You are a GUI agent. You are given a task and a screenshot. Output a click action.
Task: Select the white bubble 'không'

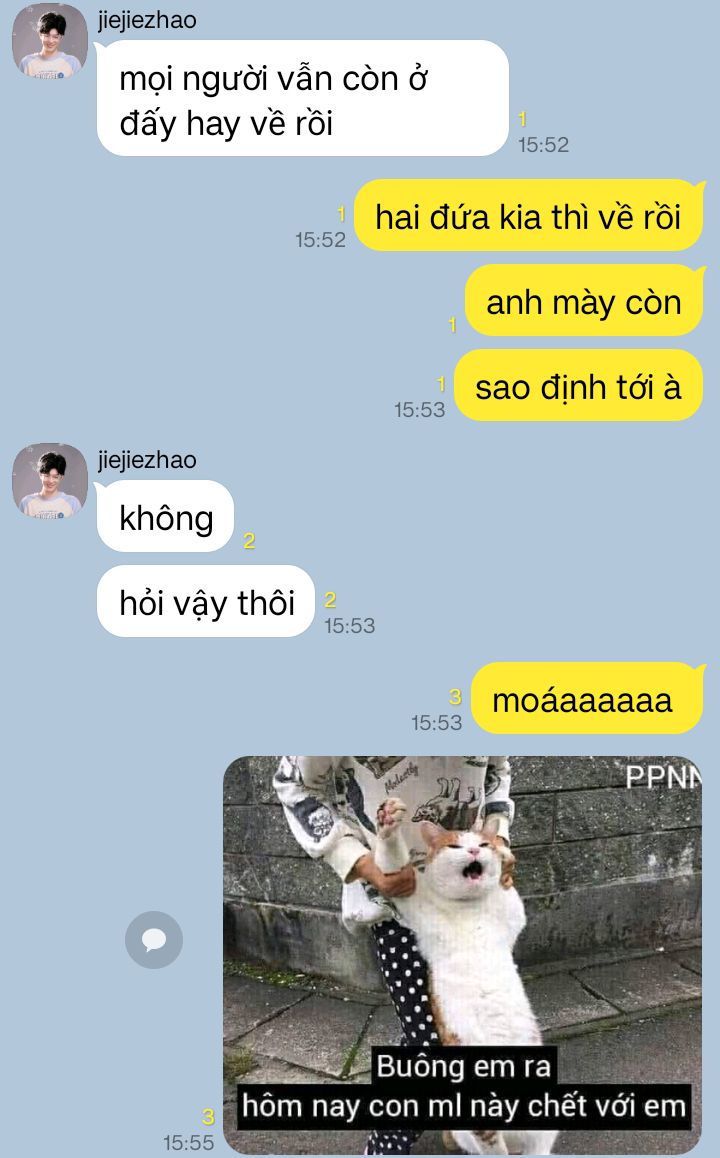click(x=165, y=516)
